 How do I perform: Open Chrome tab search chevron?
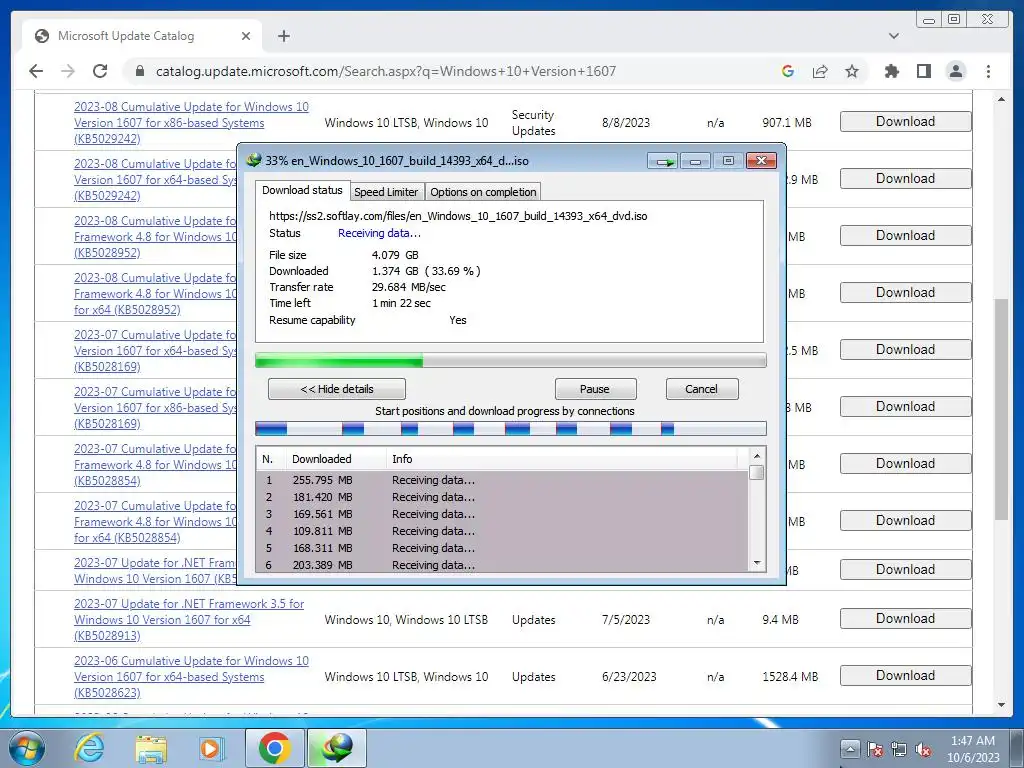point(893,36)
